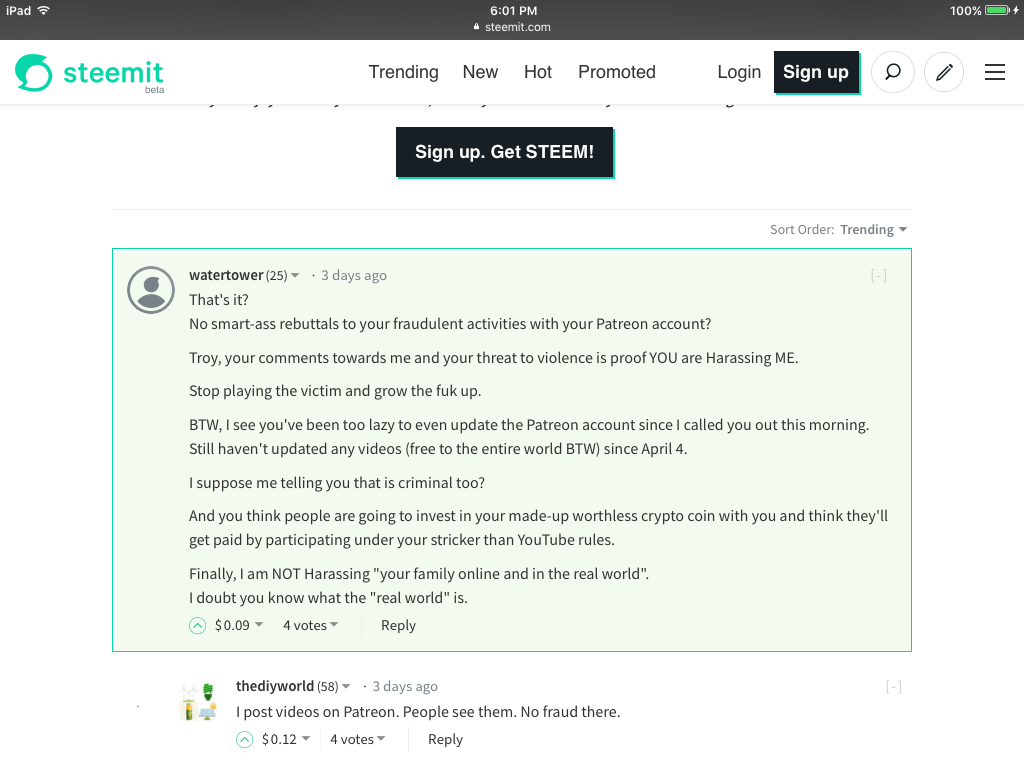Reply to thediyworld's comment
Screen dimensions: 1024x768
coord(445,739)
